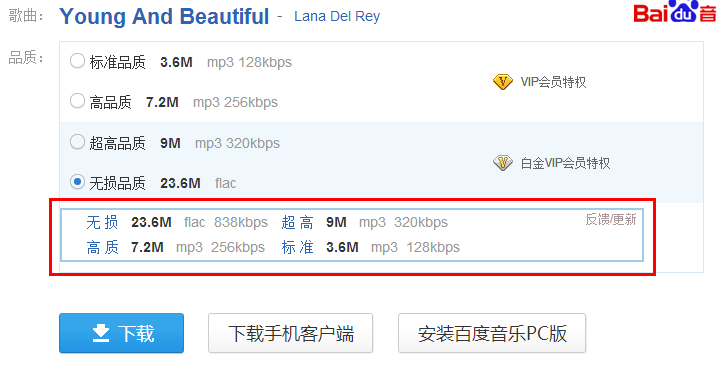This screenshot has width=717, height=370.
Task: Open the Young And Beautiful song title link
Action: coord(164,16)
